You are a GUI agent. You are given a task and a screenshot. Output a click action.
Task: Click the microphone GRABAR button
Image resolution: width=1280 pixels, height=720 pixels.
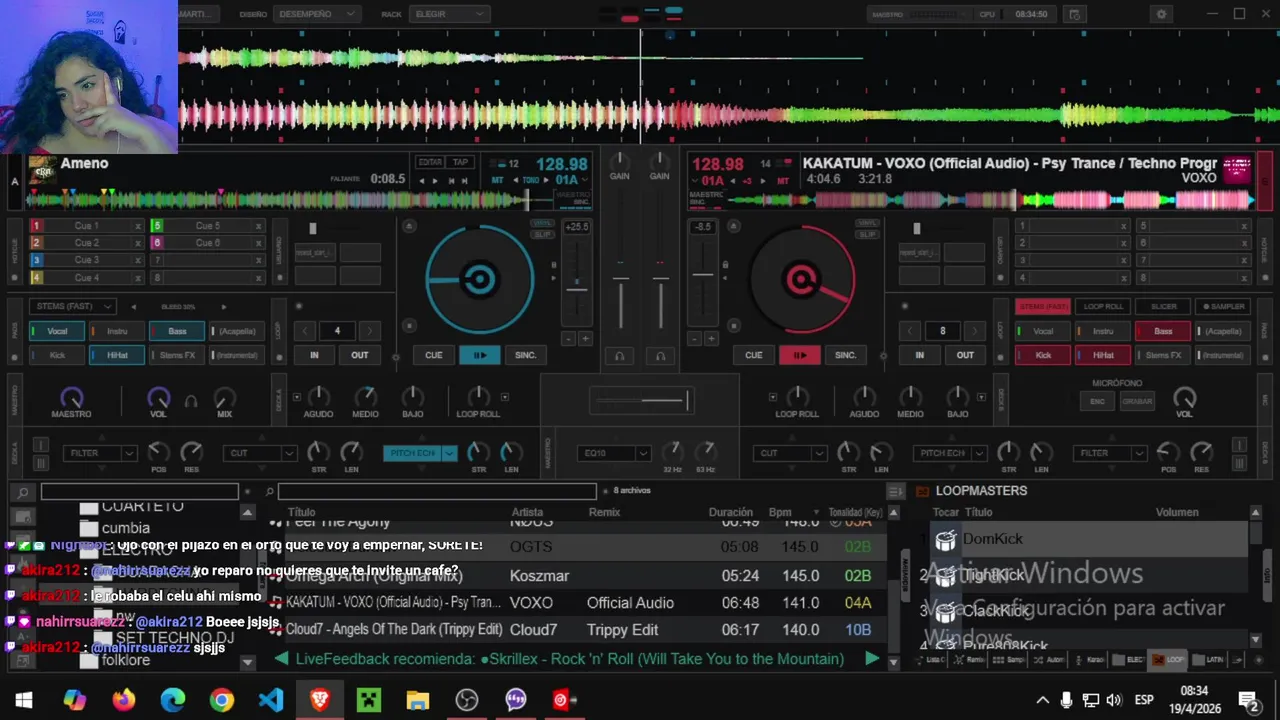tap(1137, 401)
